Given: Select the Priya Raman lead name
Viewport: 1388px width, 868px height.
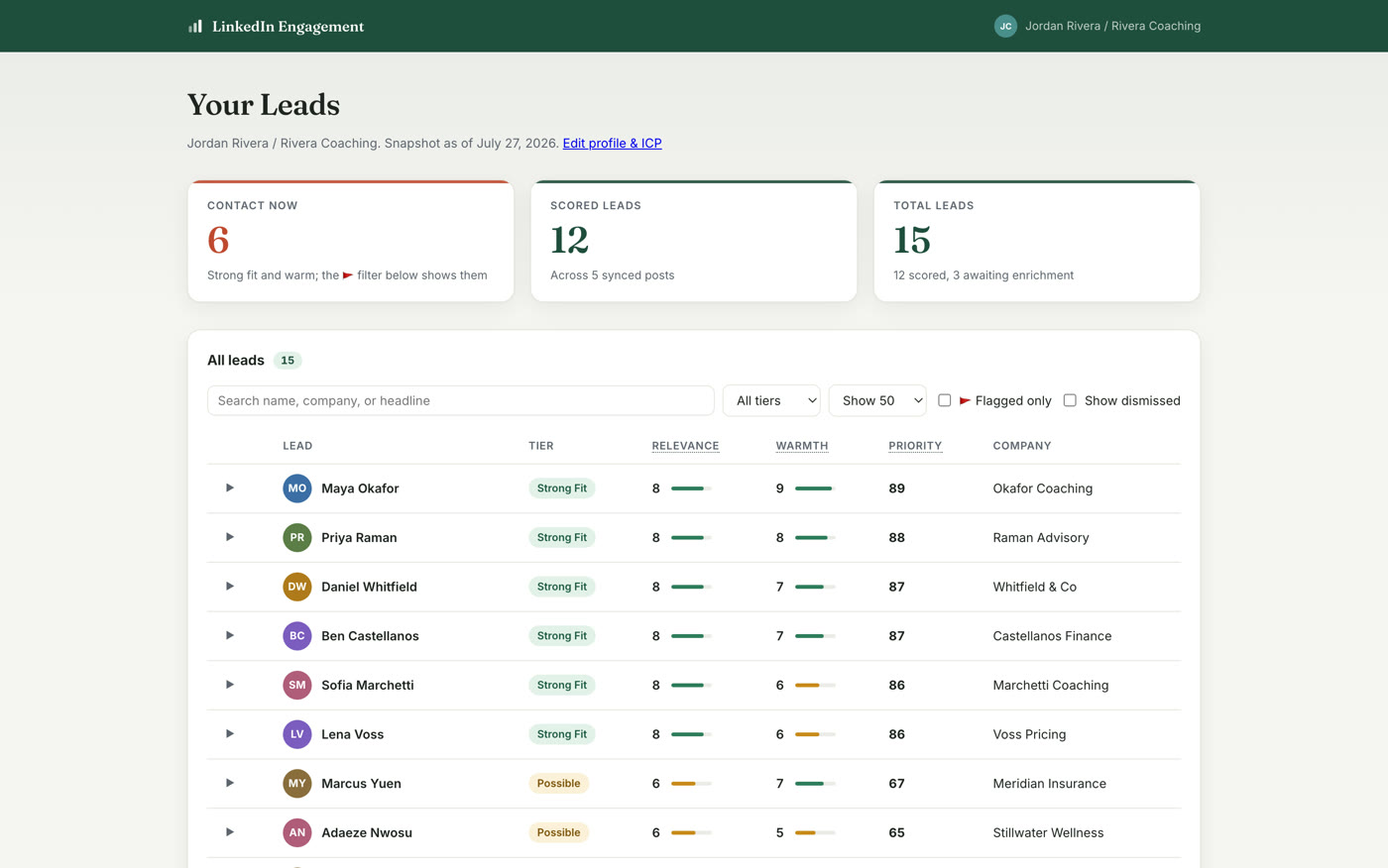Looking at the screenshot, I should click(359, 537).
